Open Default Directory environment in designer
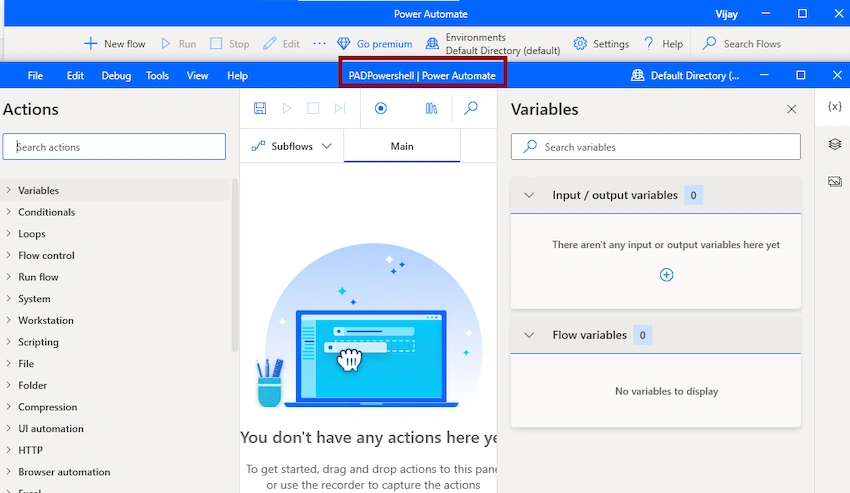The width and height of the screenshot is (850, 493). pyautogui.click(x=685, y=75)
